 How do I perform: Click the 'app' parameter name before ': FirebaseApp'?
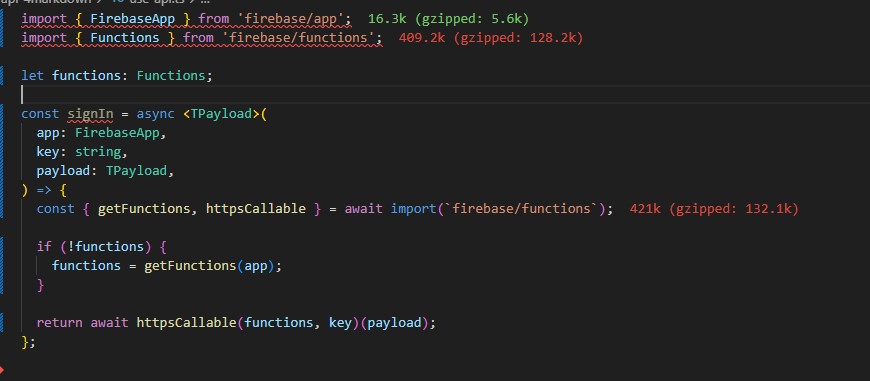pos(48,133)
